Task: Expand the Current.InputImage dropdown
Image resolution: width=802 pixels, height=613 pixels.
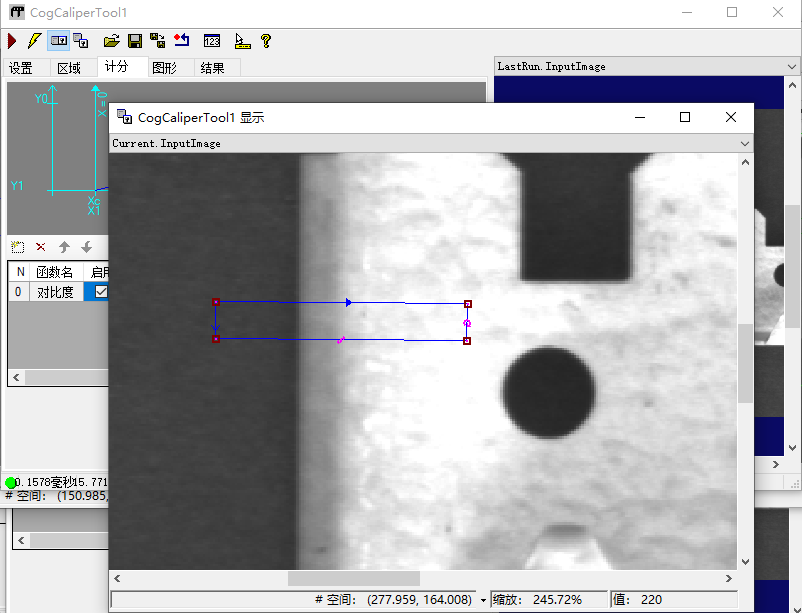Action: 743,144
